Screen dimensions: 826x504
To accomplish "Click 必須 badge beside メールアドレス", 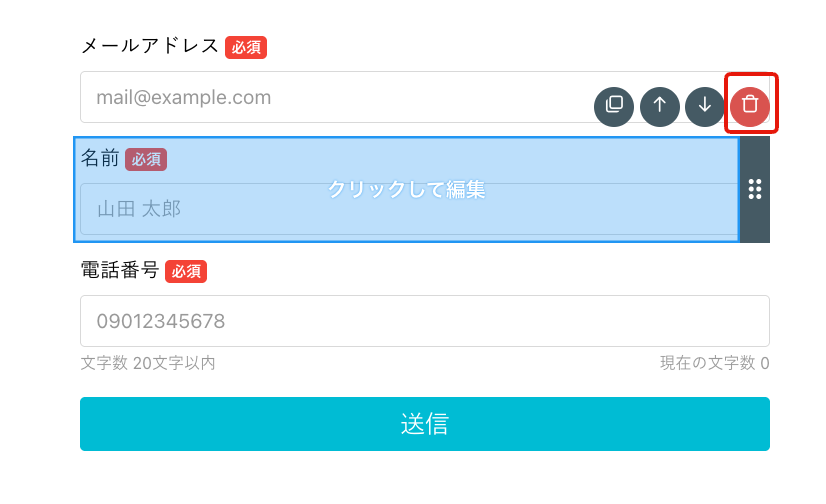I will [246, 47].
